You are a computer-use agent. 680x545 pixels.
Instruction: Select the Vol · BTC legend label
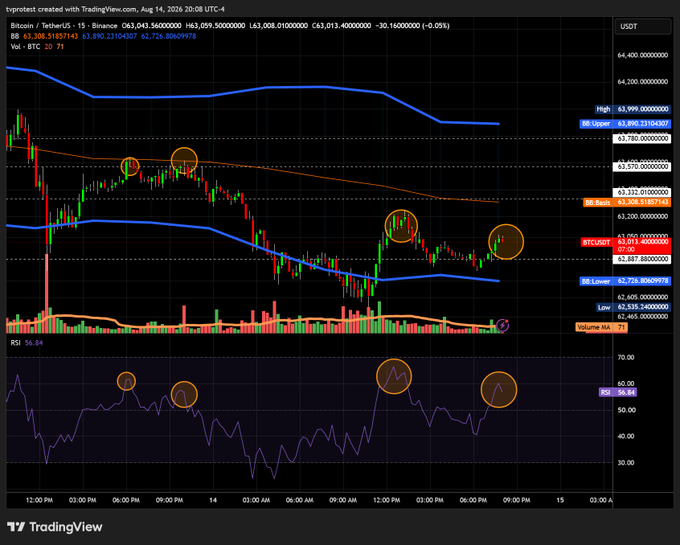click(25, 46)
